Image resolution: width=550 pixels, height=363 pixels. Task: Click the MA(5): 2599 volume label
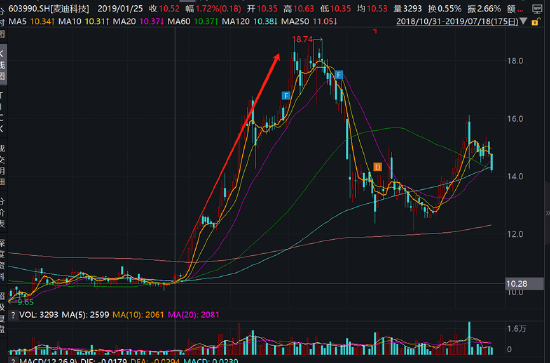[85, 315]
